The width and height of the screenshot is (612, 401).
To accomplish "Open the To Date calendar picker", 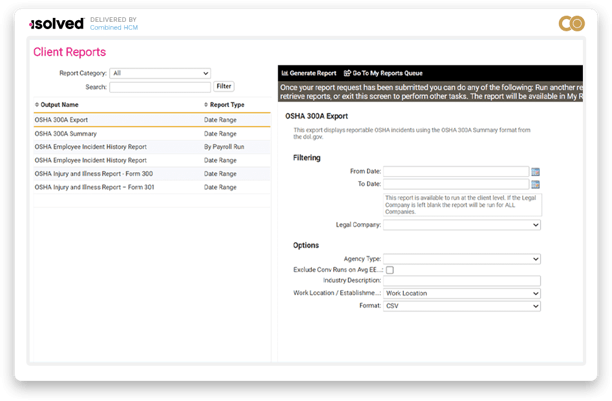I will [535, 184].
